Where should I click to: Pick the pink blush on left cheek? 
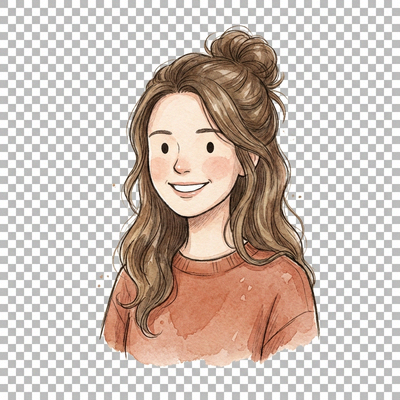(160, 166)
